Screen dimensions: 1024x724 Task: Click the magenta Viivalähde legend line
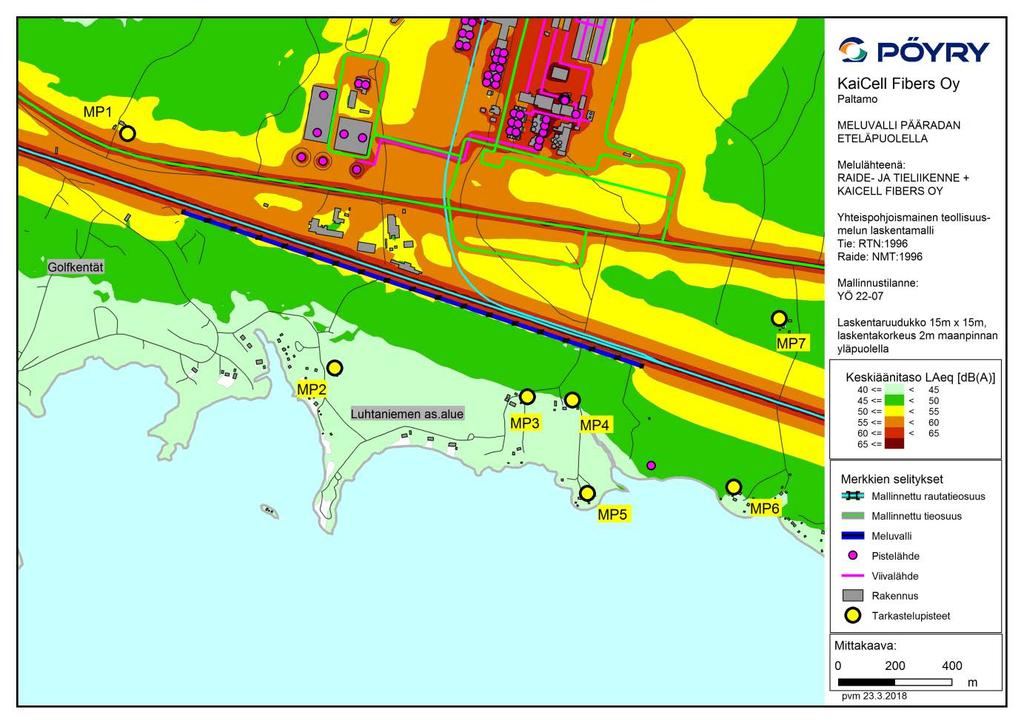tap(852, 576)
